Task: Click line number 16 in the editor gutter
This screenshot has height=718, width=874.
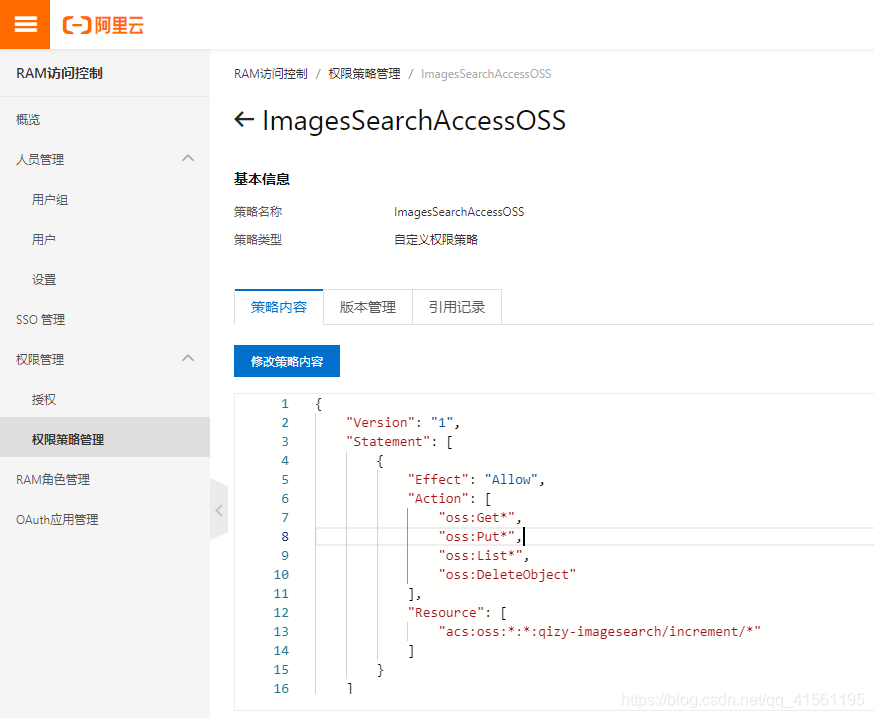Action: click(x=281, y=689)
